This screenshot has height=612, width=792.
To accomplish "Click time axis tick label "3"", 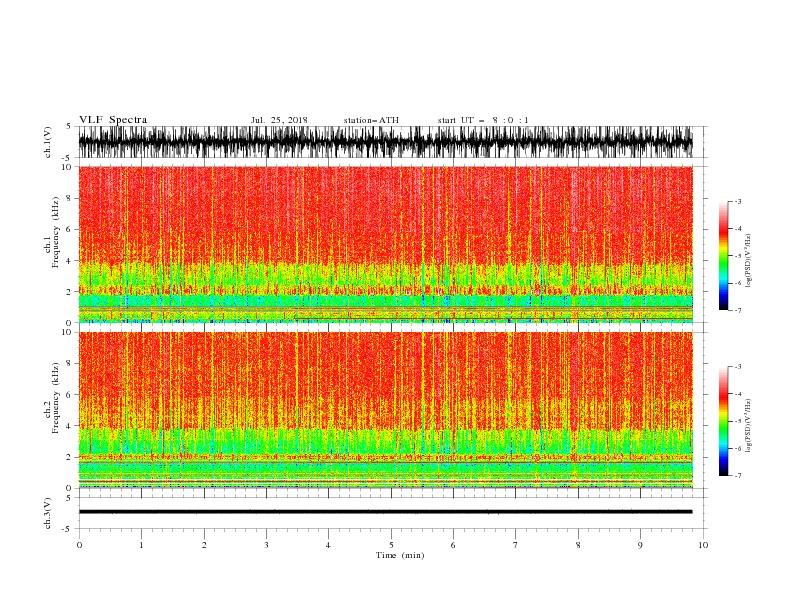I will [x=266, y=545].
